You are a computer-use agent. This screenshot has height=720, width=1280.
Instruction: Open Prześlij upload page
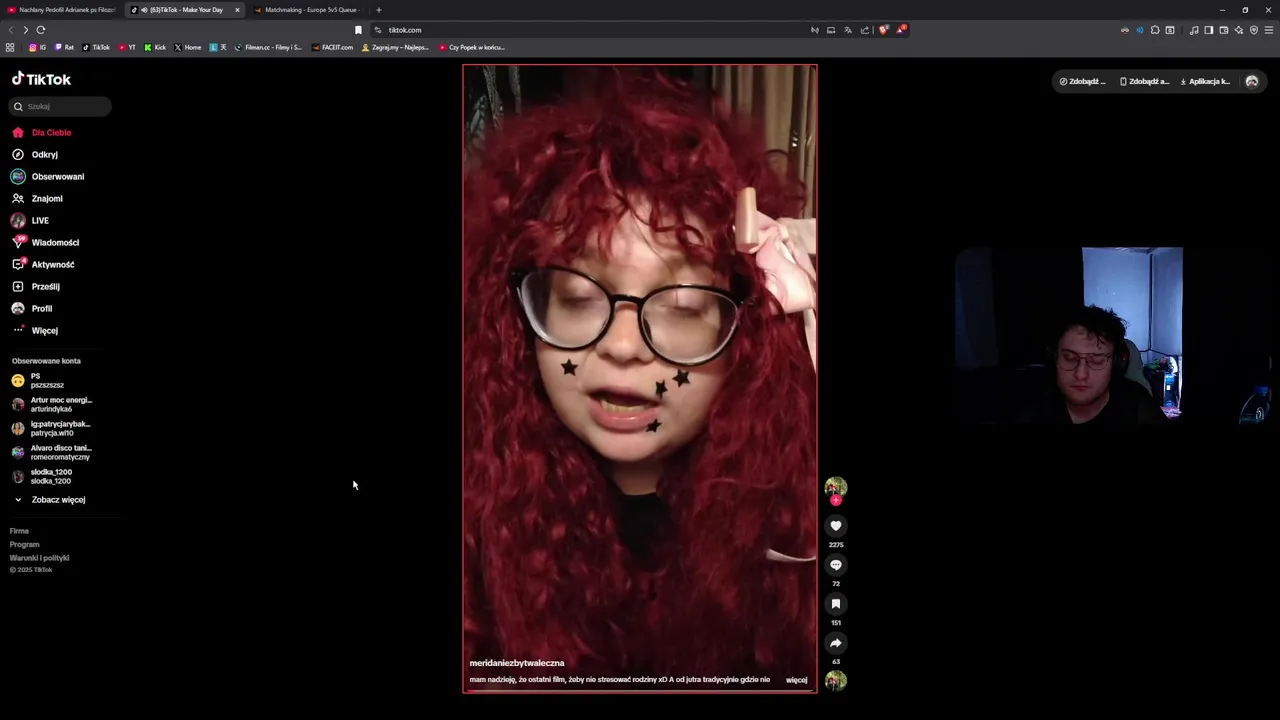tap(36, 287)
